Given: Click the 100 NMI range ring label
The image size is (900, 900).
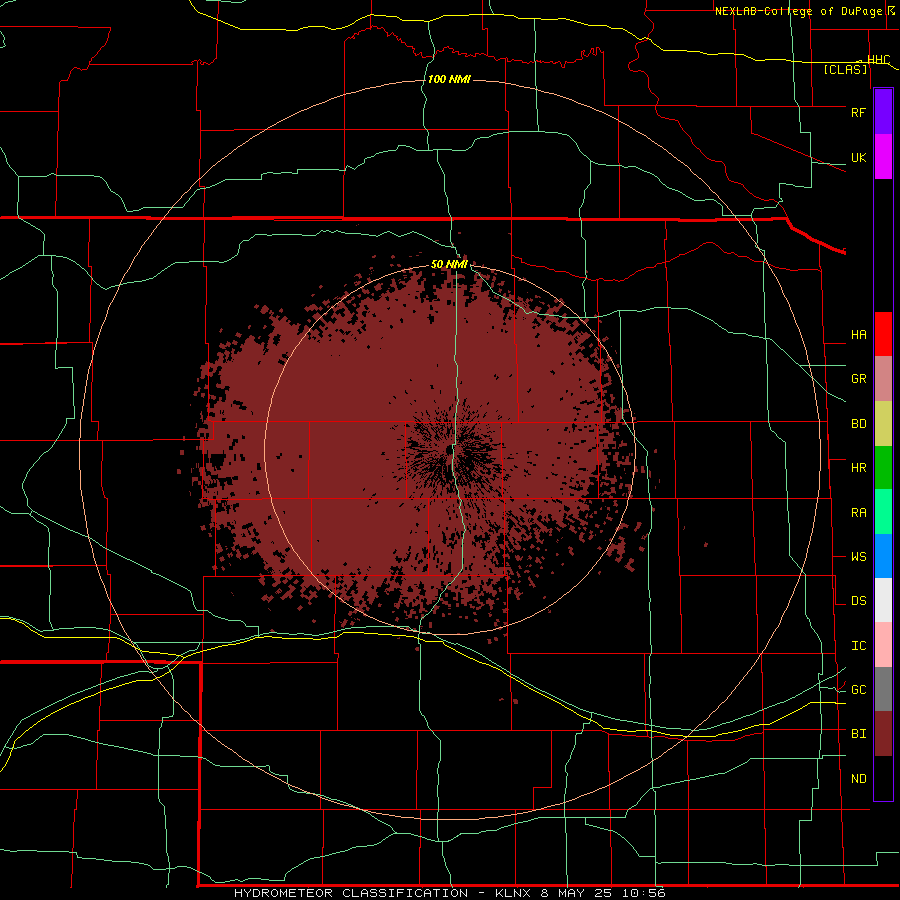Looking at the screenshot, I should (449, 79).
